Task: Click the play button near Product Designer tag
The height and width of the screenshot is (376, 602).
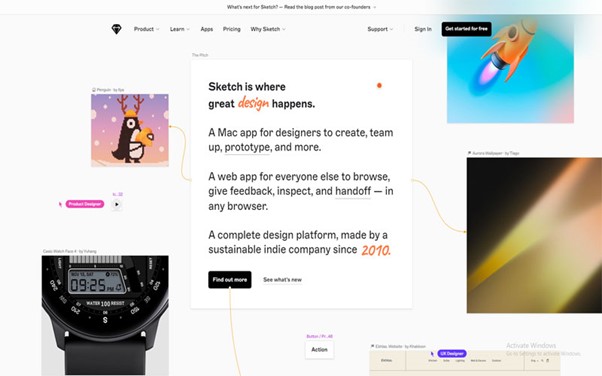Action: [x=117, y=204]
